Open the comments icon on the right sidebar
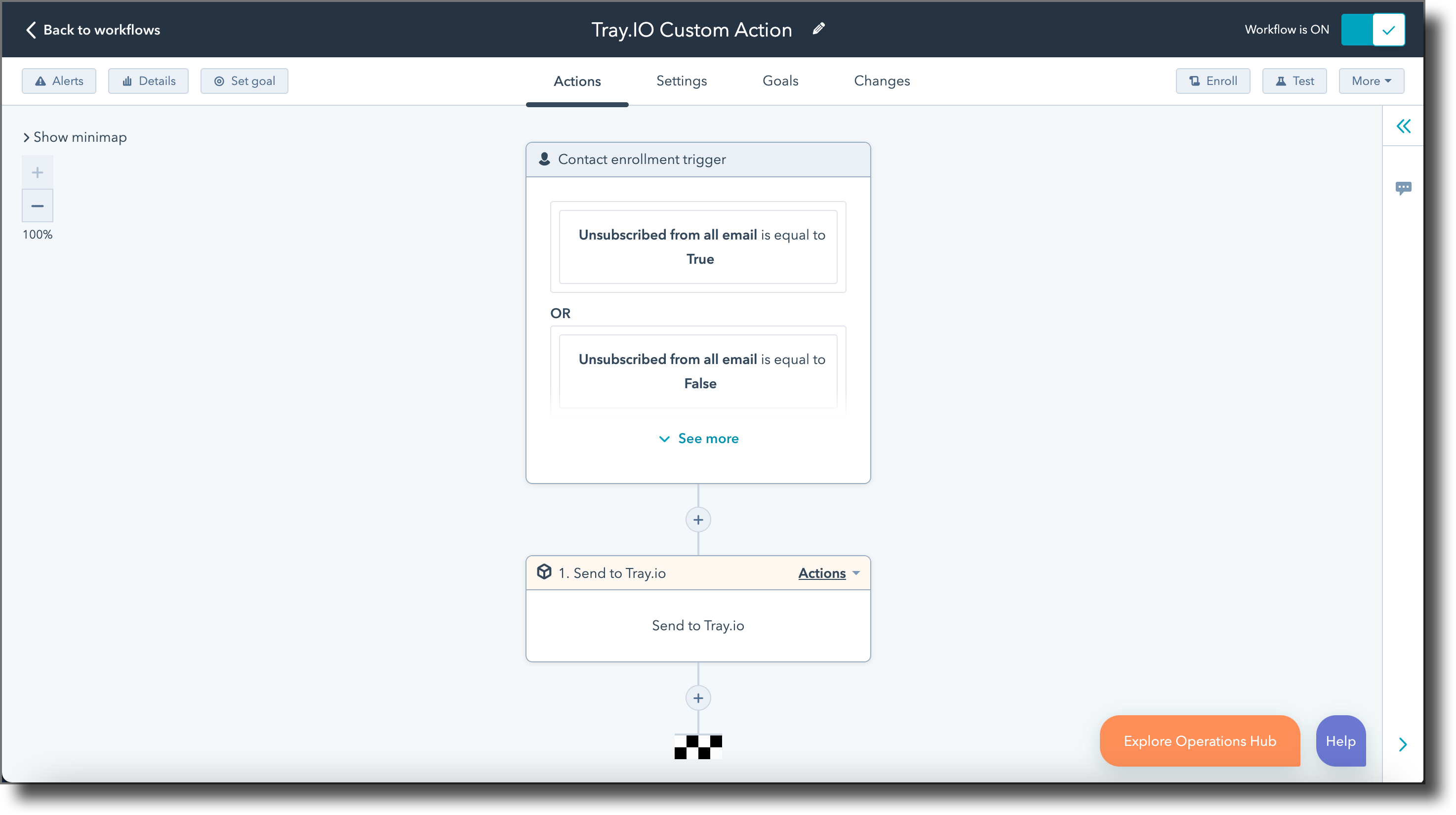Viewport: 1456px width, 815px height. point(1405,188)
